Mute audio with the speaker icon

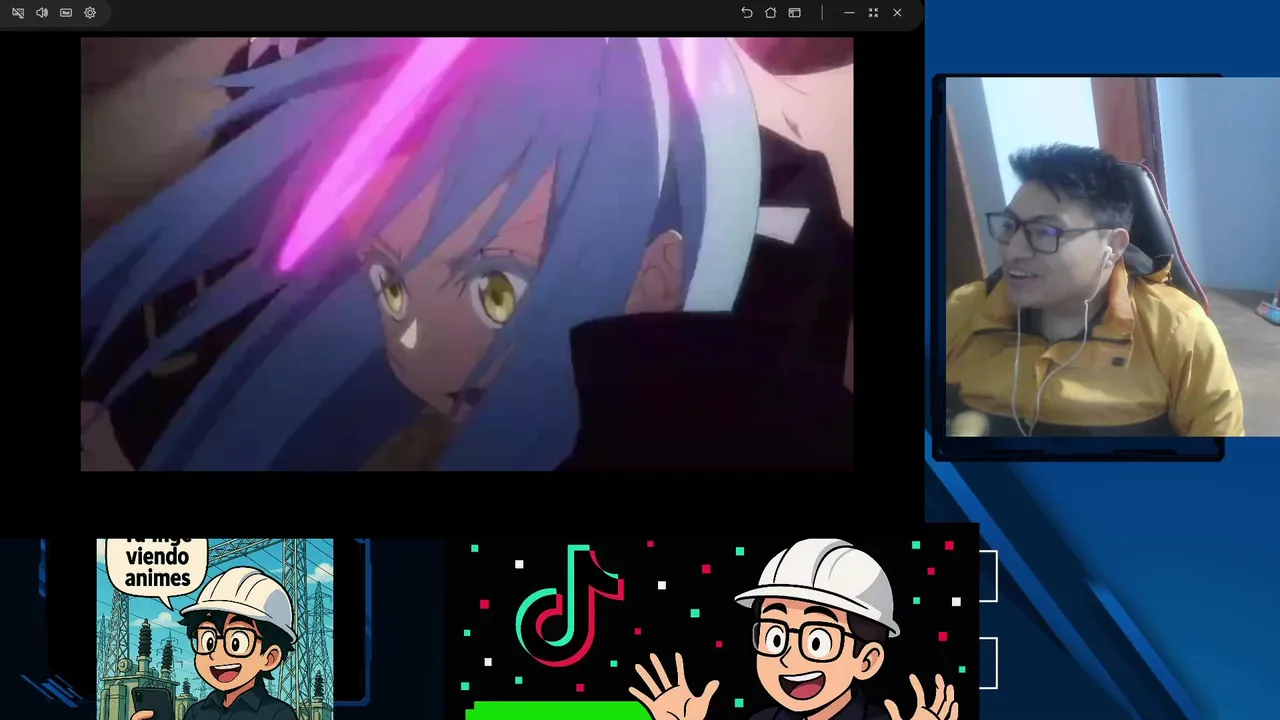(42, 13)
